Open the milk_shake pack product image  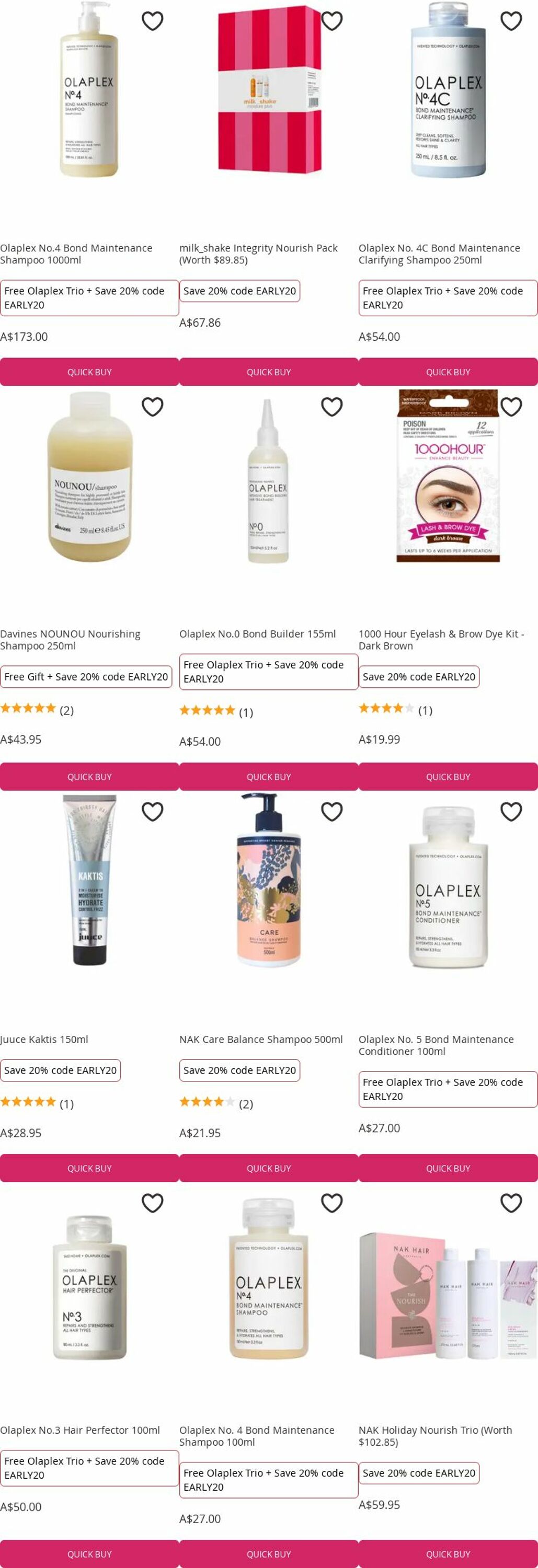[x=269, y=90]
